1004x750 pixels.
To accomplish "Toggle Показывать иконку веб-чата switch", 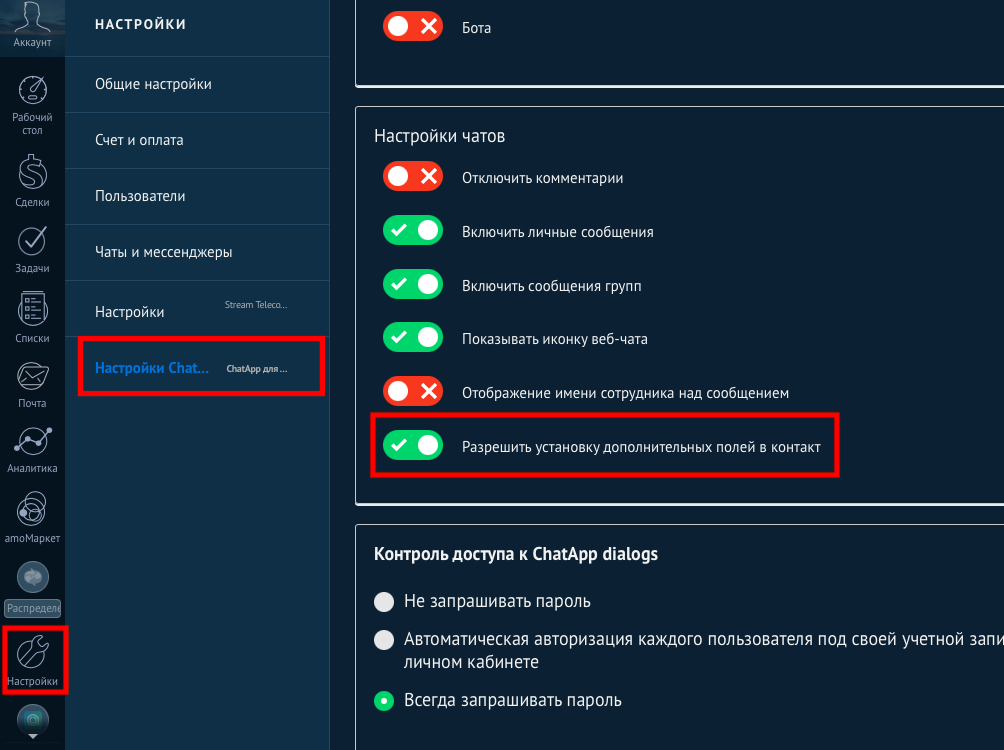I will point(413,339).
